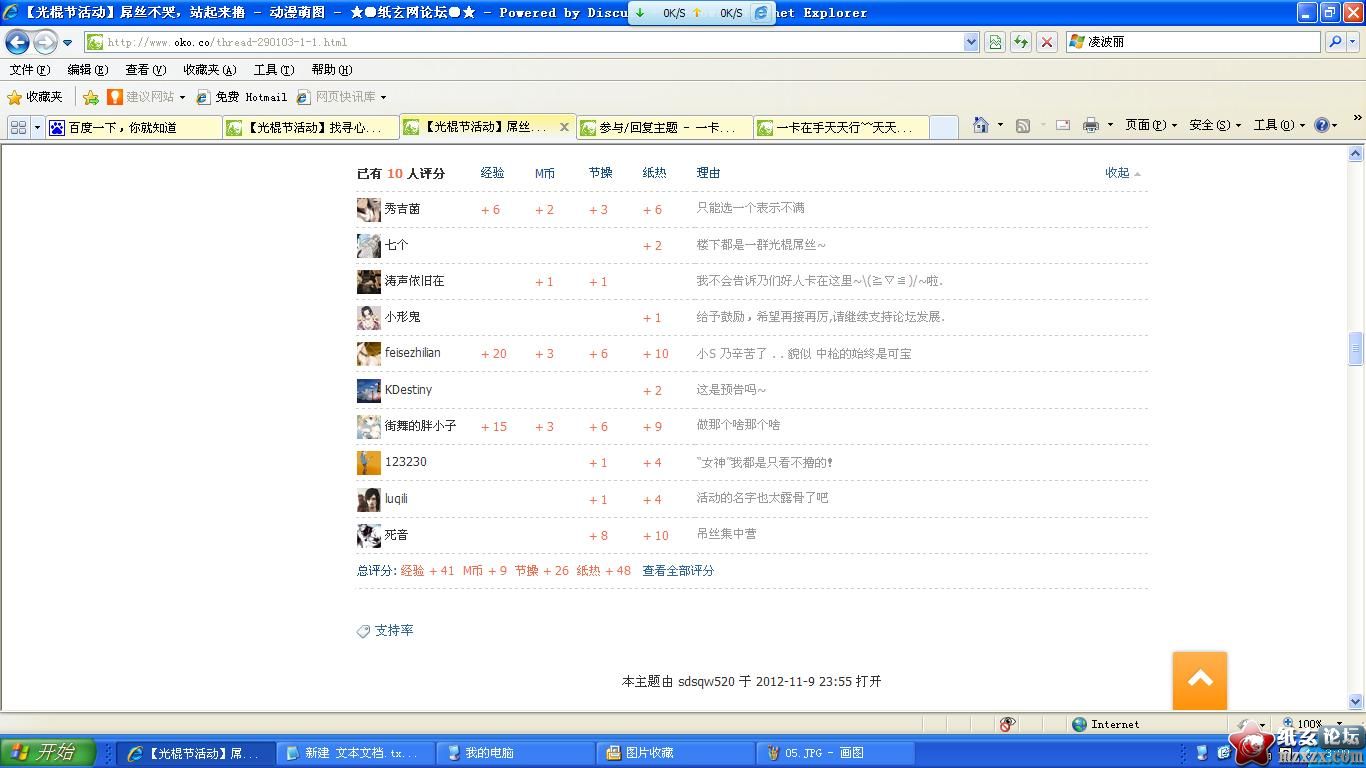Click 秀吉菌's avatar thumbnail

pos(368,210)
